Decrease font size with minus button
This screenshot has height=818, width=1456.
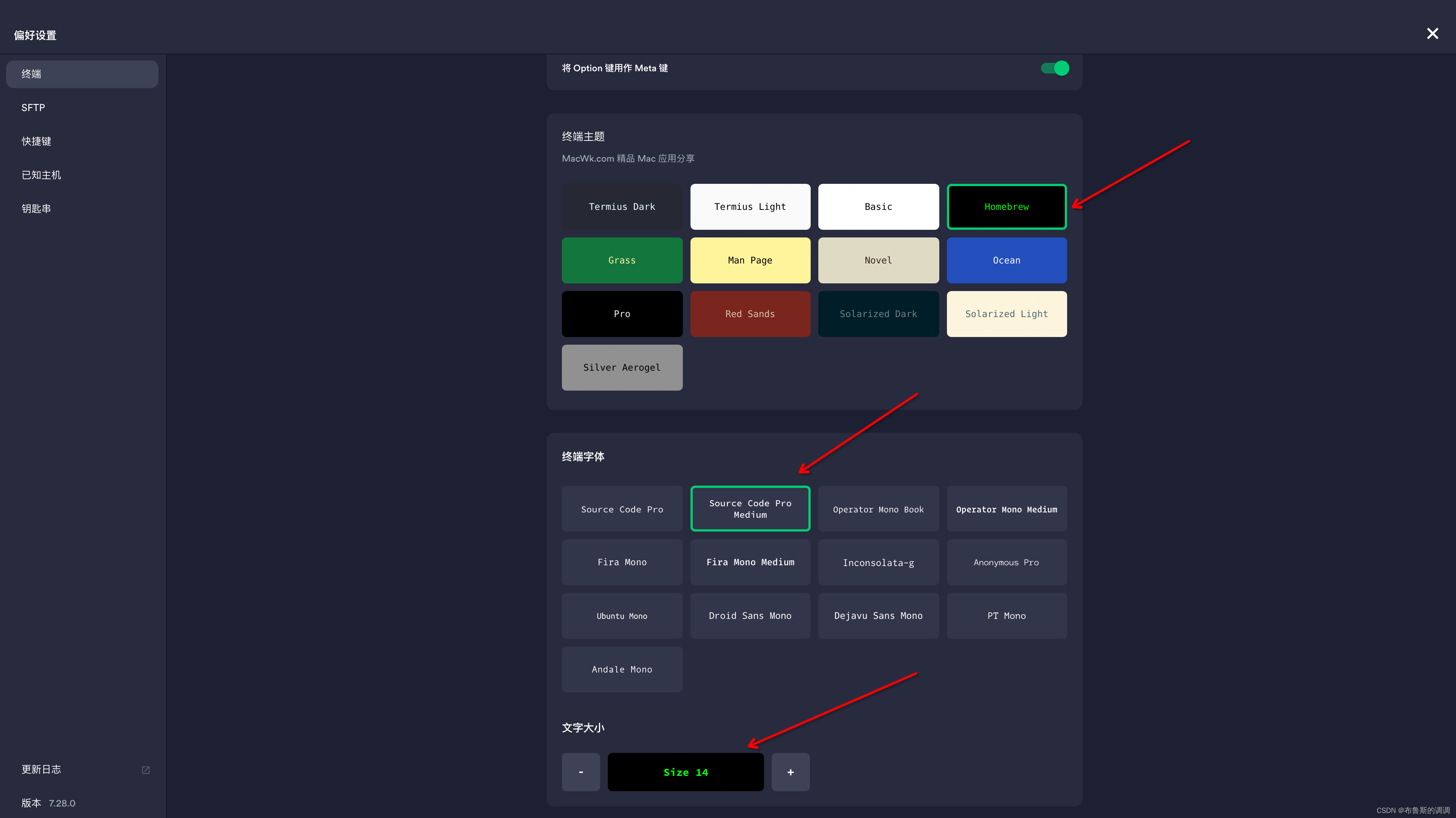click(x=581, y=772)
